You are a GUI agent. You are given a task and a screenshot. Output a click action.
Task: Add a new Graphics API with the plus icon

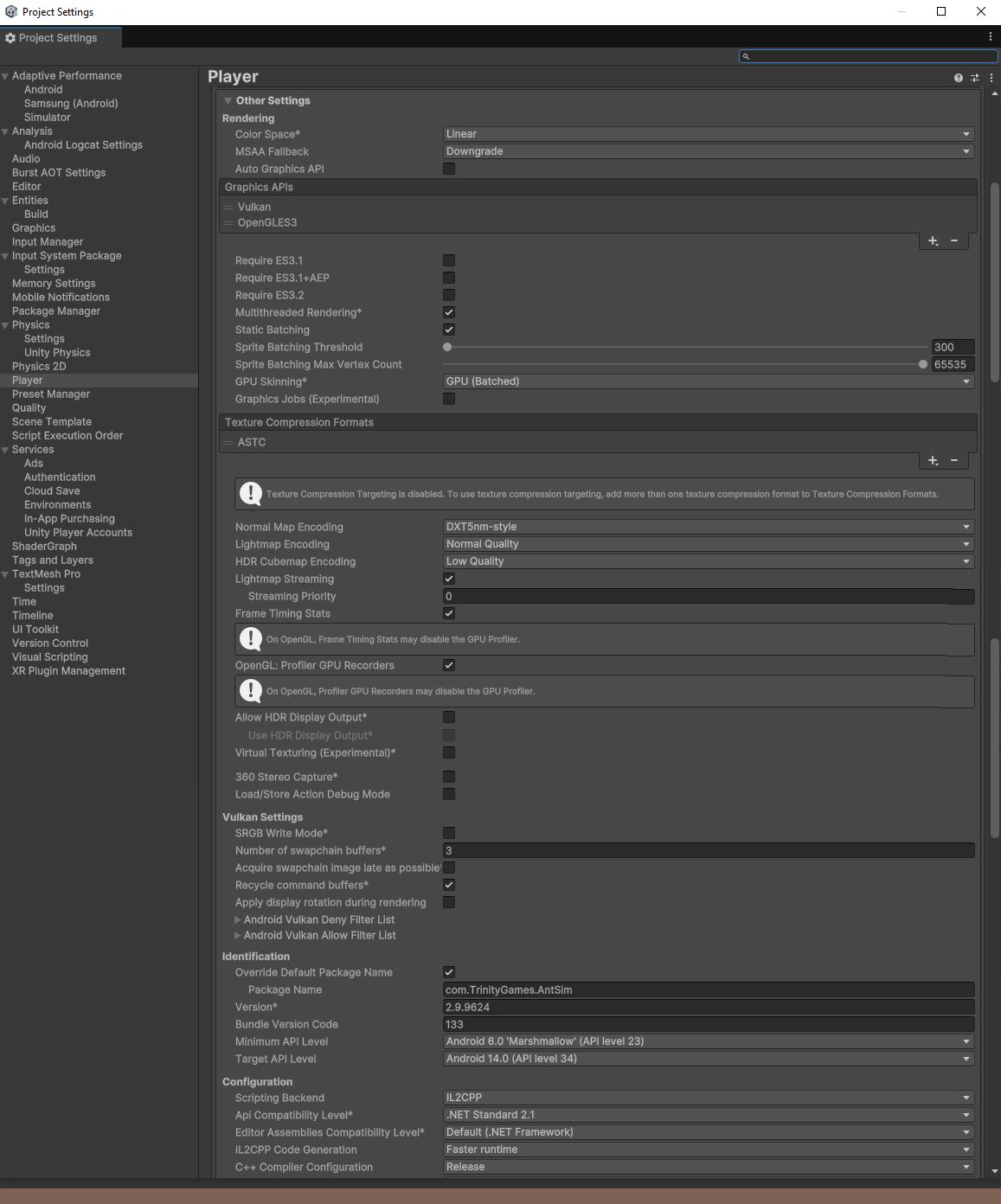pos(932,240)
